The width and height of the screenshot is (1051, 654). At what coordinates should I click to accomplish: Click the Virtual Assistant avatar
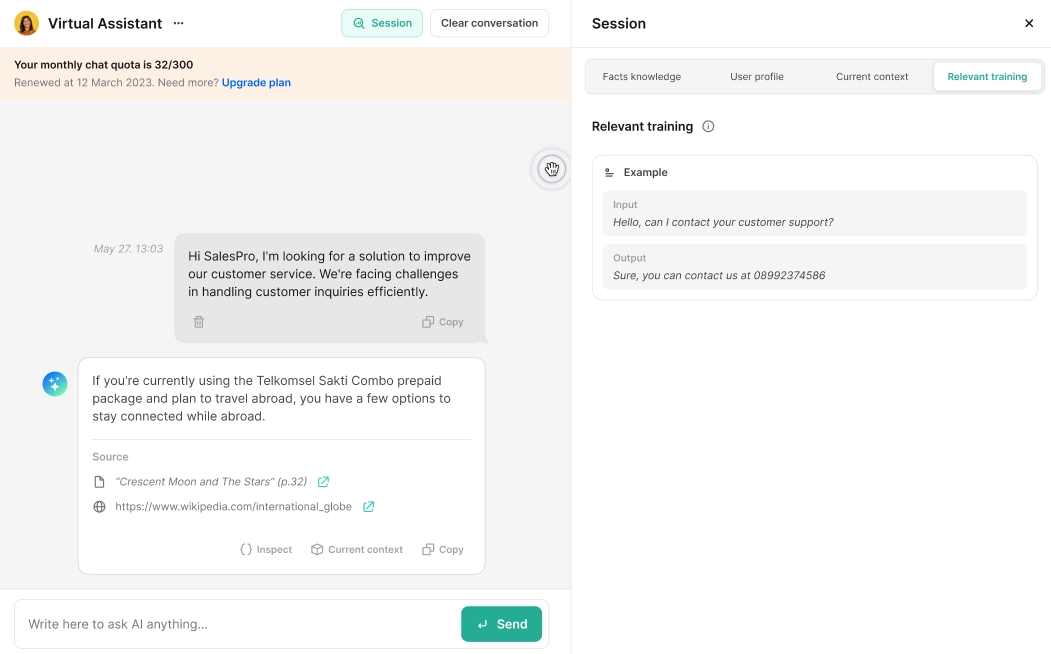click(x=26, y=23)
